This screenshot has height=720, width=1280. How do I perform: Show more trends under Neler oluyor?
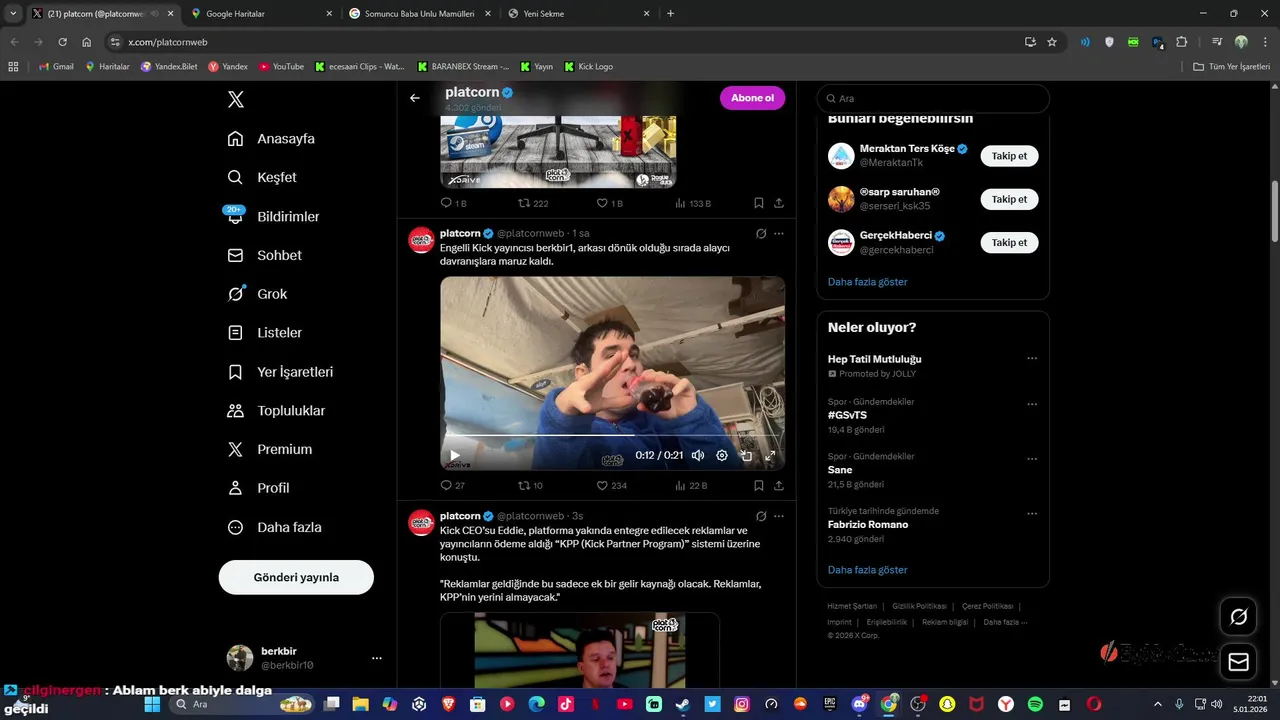pos(867,570)
